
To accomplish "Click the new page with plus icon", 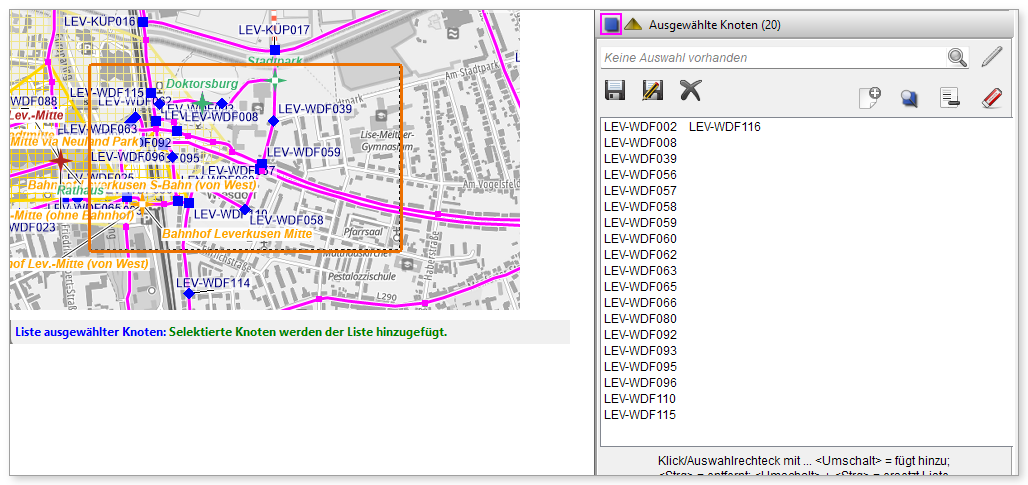I will tap(870, 98).
